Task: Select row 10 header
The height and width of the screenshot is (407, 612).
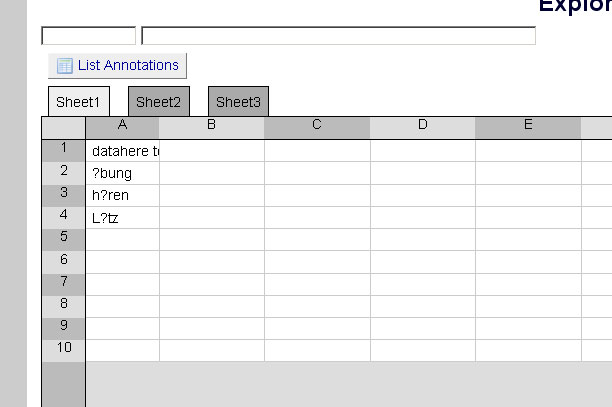Action: click(63, 350)
